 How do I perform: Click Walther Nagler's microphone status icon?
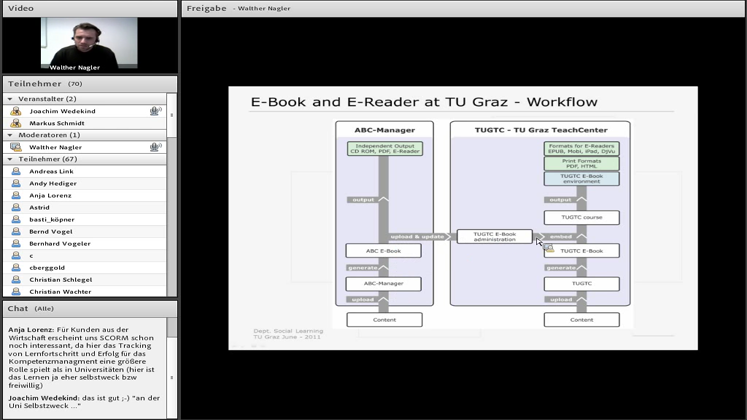click(155, 147)
